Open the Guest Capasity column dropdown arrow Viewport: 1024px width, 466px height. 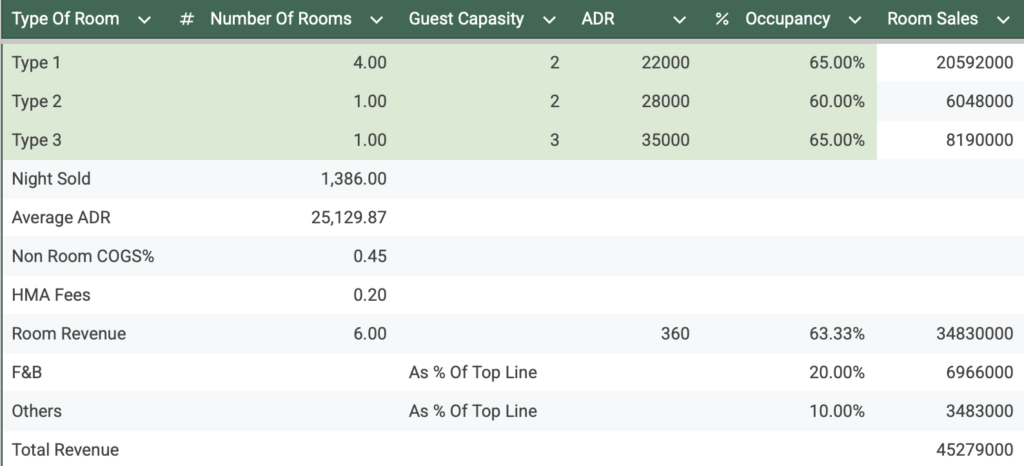coord(548,20)
